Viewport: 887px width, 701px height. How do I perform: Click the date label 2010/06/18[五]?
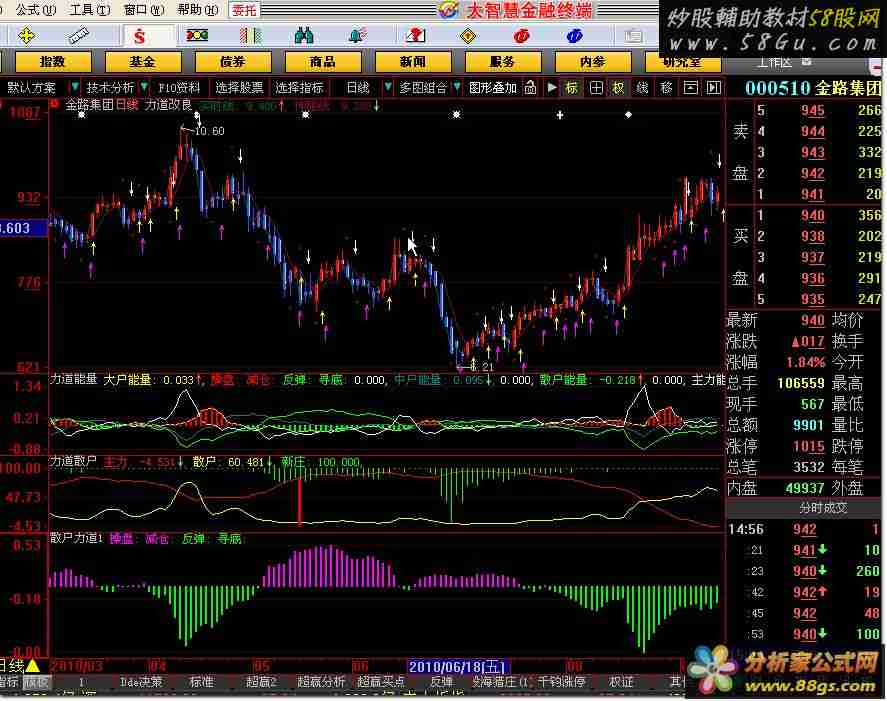pyautogui.click(x=457, y=666)
